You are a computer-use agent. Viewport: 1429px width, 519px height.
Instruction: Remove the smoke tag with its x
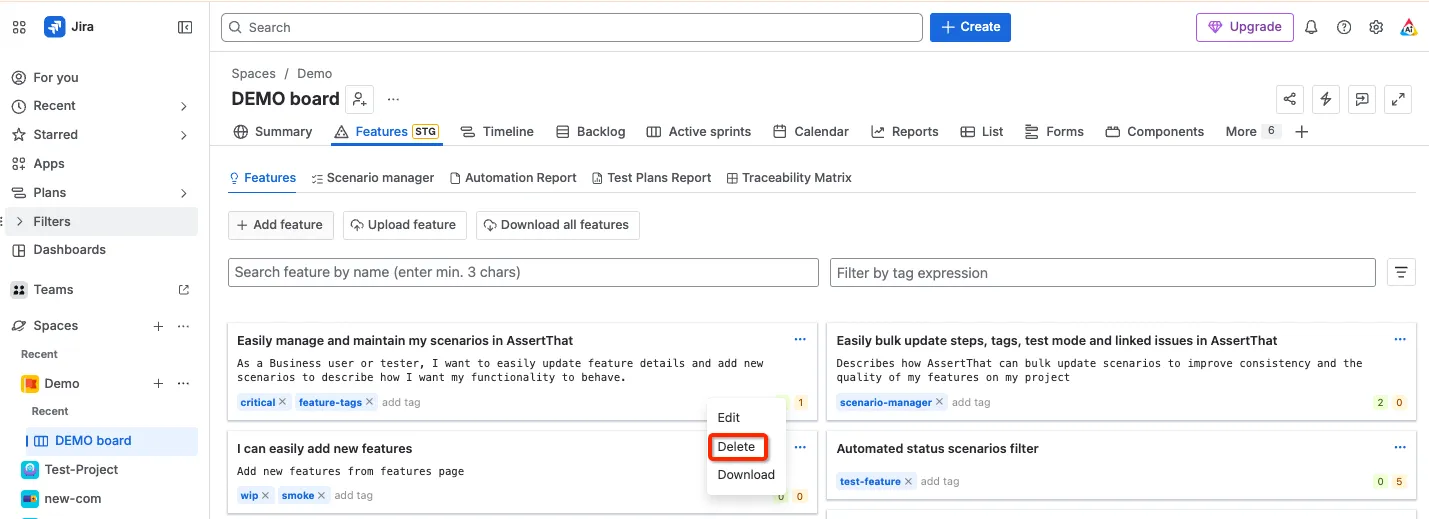pos(321,495)
